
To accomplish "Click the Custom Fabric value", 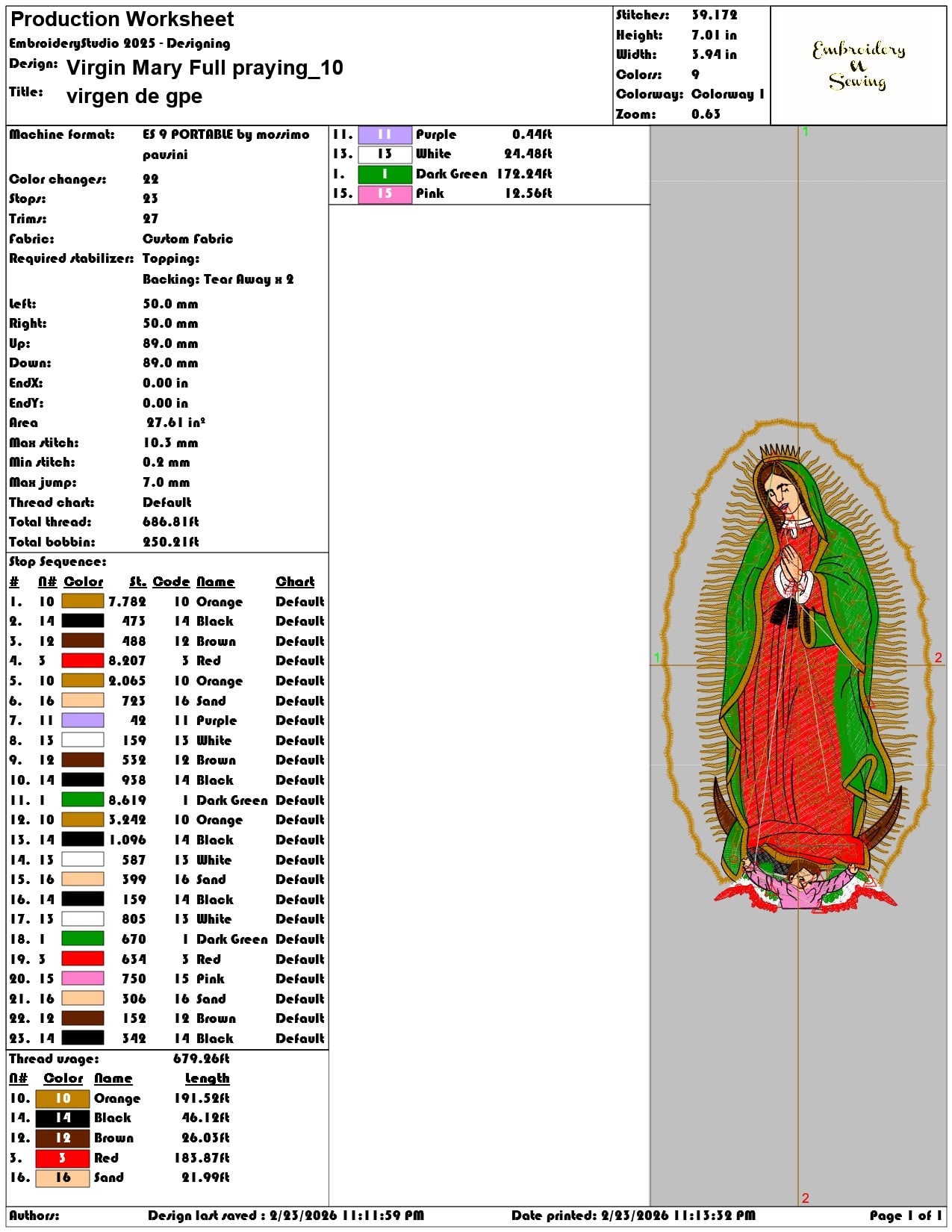I will [188, 239].
